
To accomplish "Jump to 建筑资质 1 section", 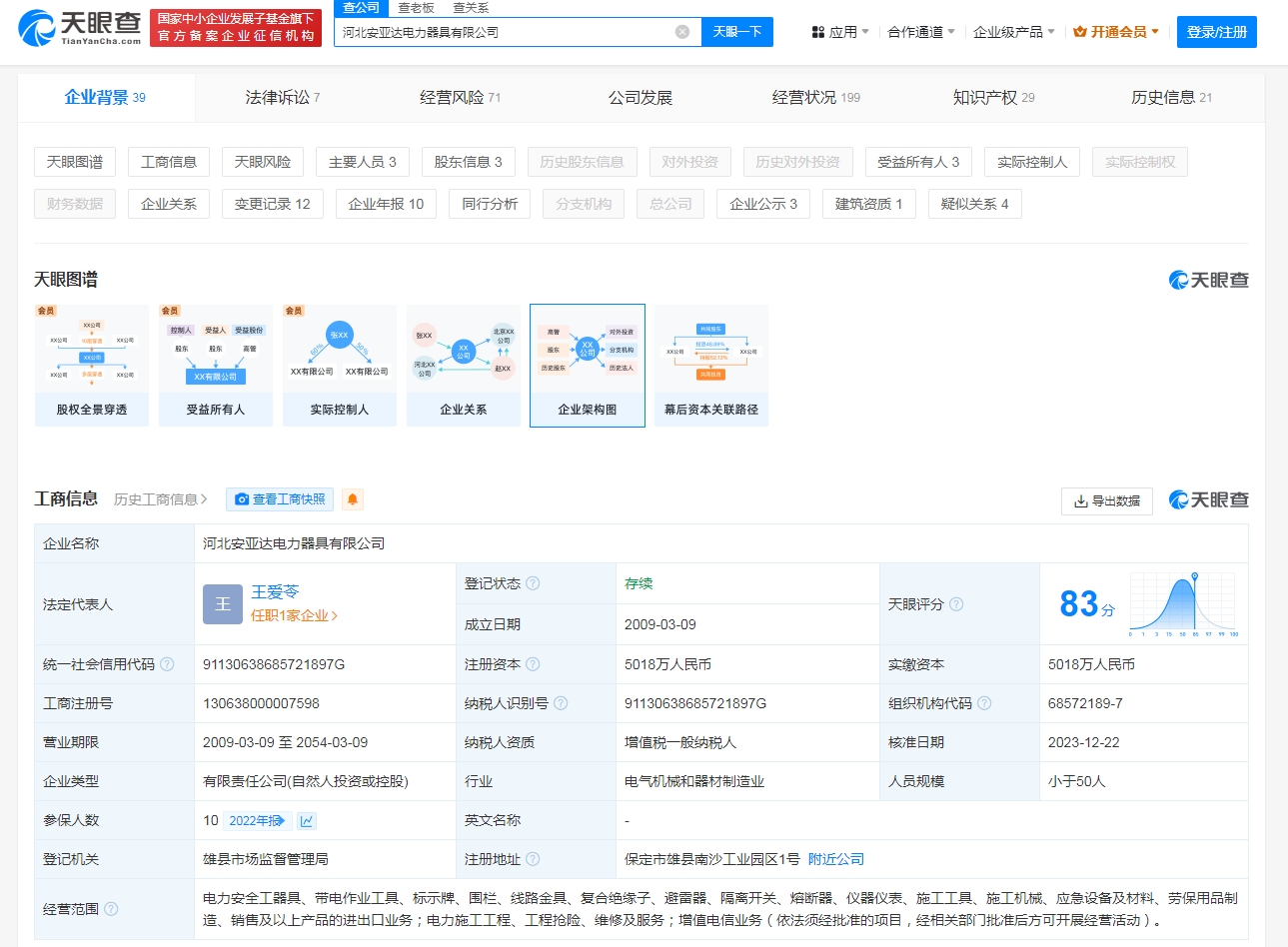I will pyautogui.click(x=869, y=204).
